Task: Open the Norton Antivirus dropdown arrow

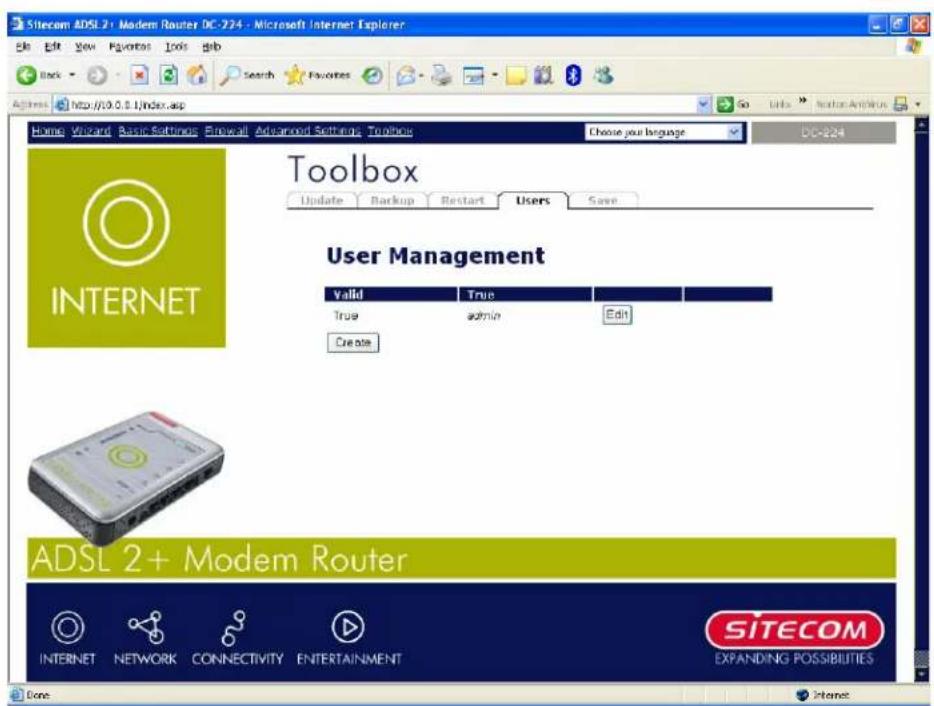Action: click(918, 105)
